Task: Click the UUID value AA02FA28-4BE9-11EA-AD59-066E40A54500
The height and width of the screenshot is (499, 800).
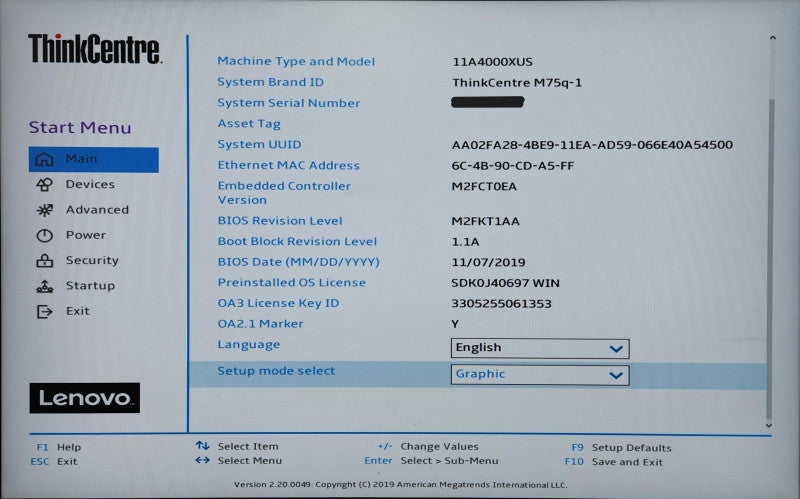Action: pos(592,145)
